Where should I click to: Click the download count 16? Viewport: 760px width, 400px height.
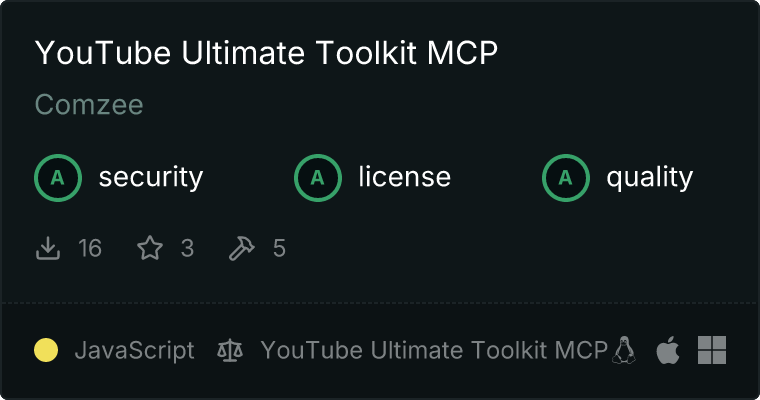(x=90, y=248)
